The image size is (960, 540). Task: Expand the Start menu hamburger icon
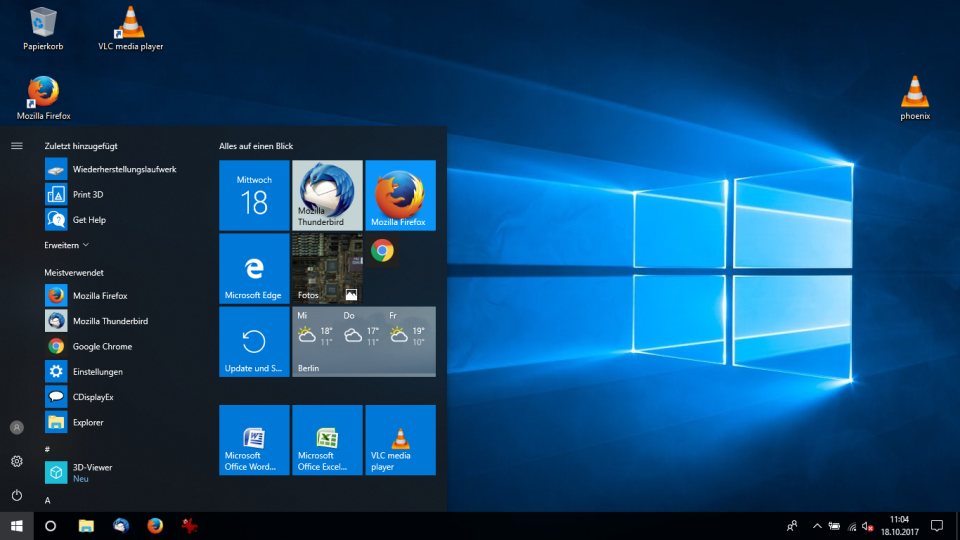click(17, 146)
